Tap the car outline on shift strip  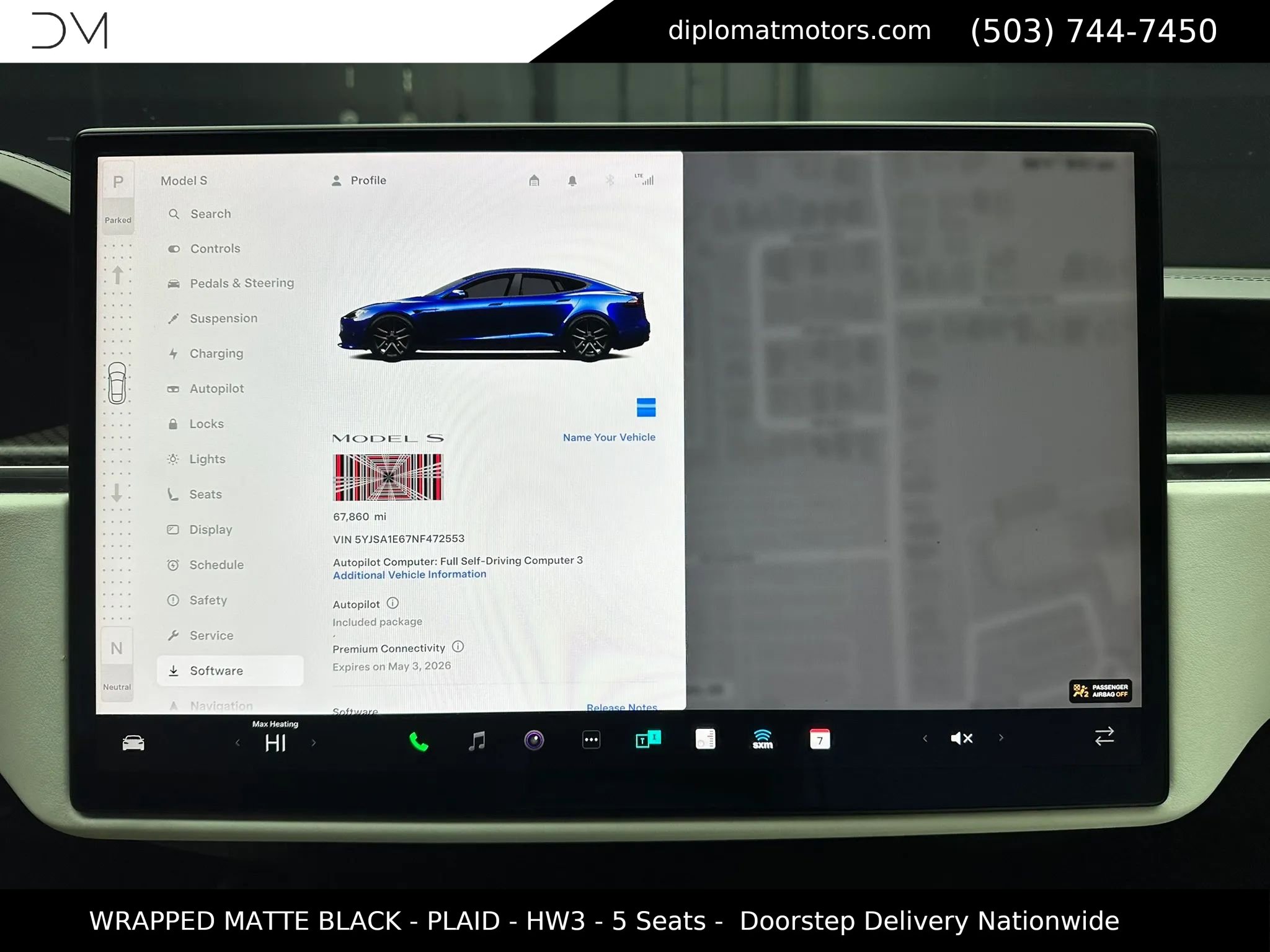coord(117,383)
